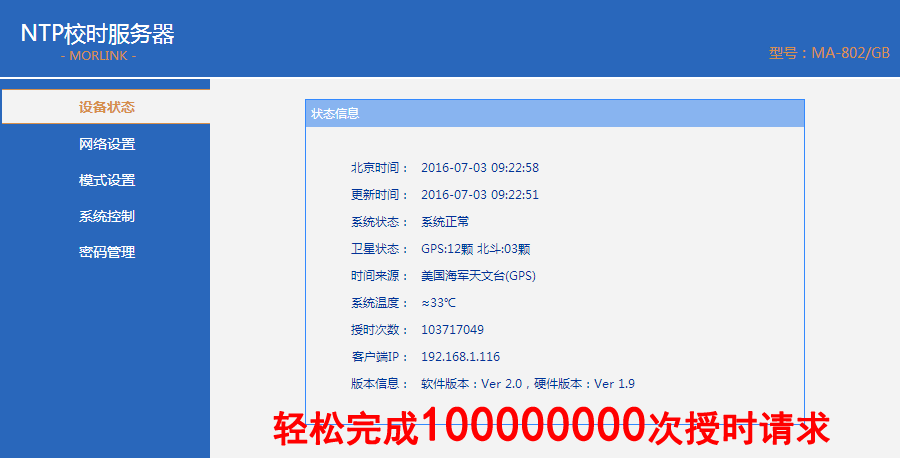Click timing count value 103717049
Screen dimensions: 902x458
452,330
